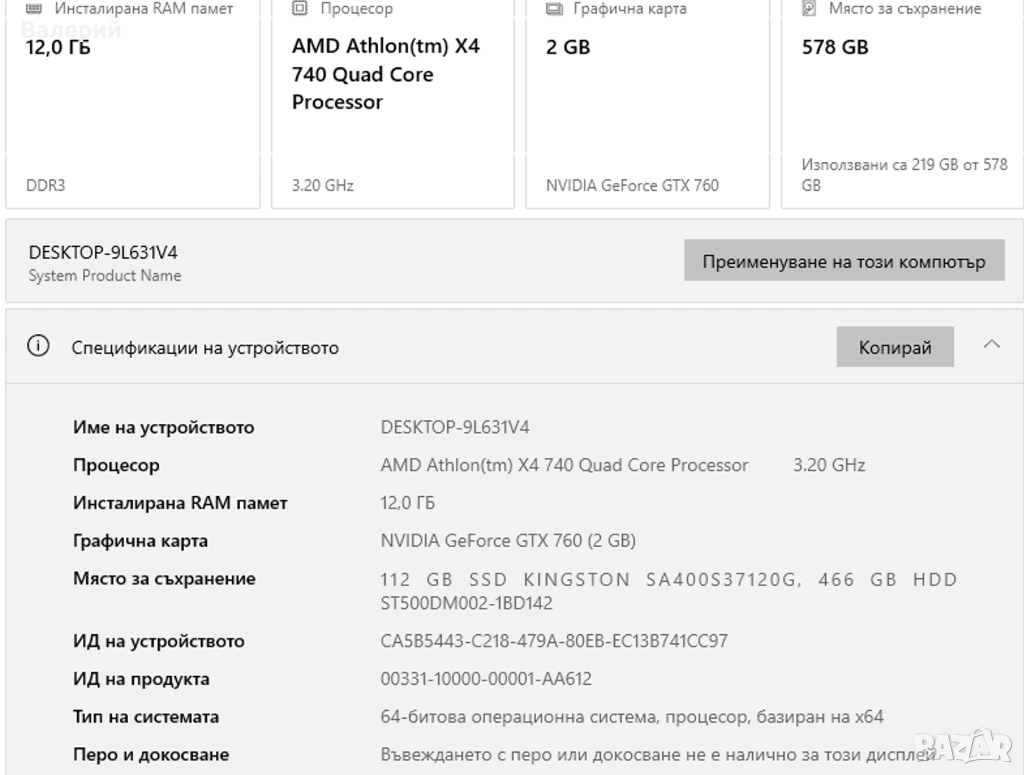This screenshot has height=775, width=1024.
Task: Click the storage drive icon
Action: 809,9
